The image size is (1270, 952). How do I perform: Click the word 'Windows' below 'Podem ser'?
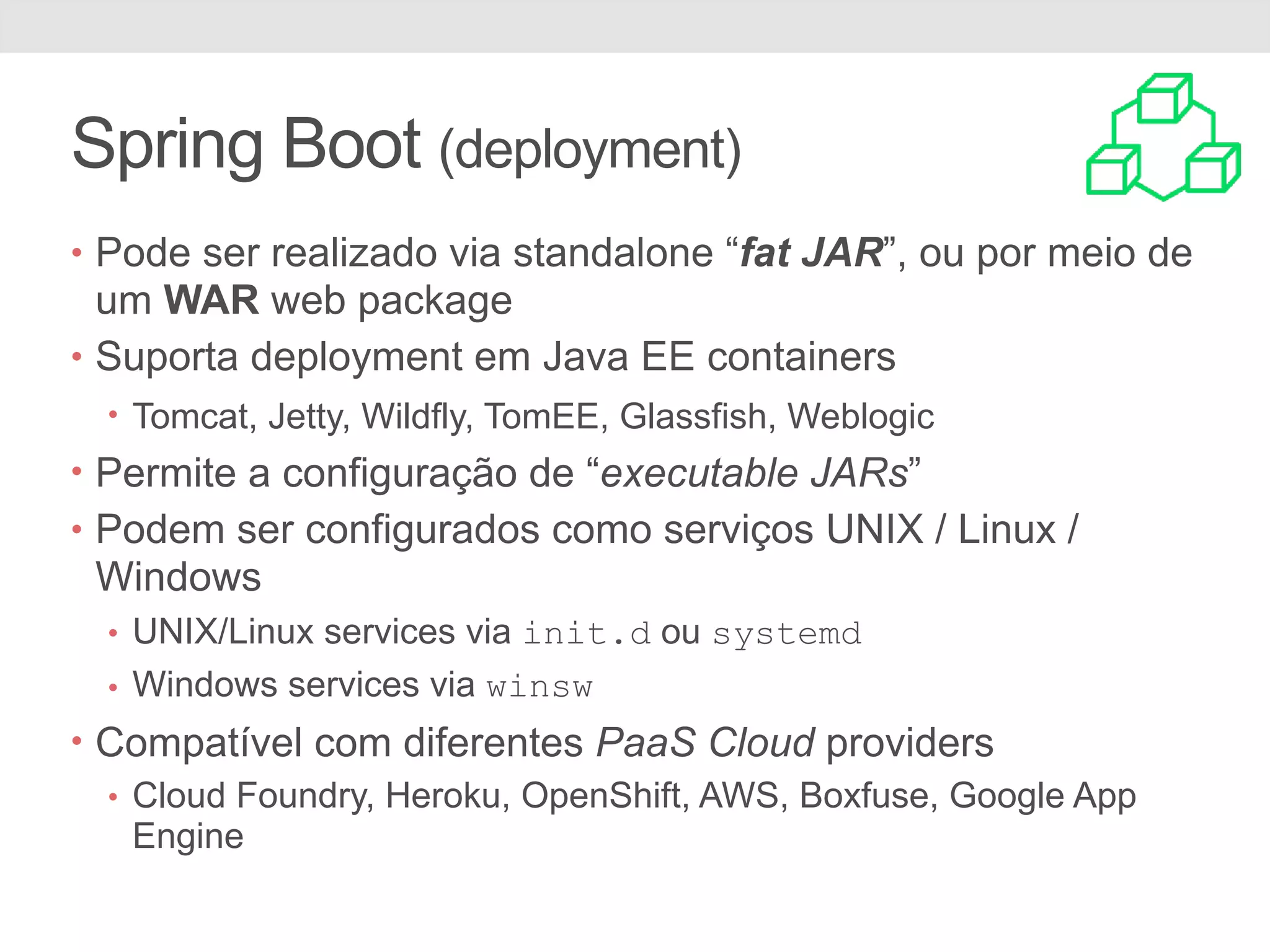pos(179,577)
